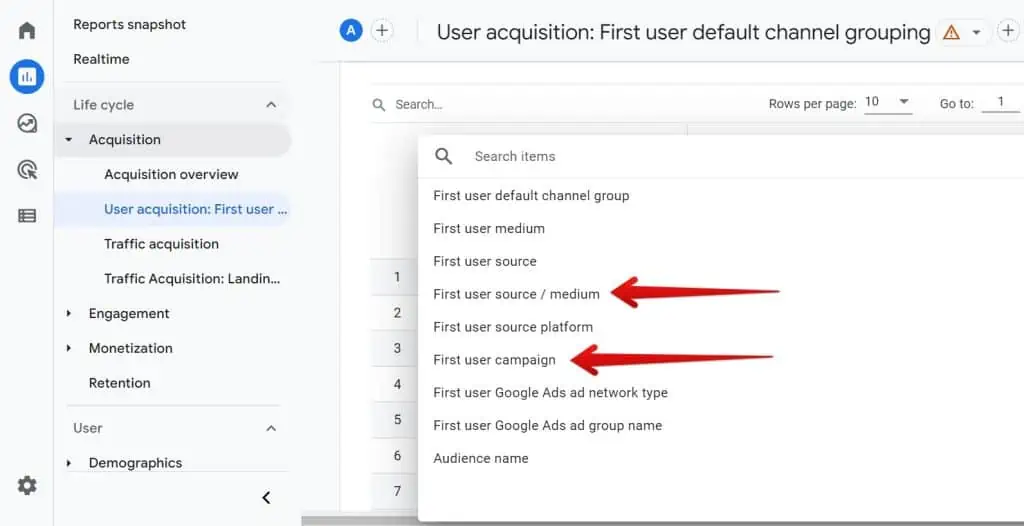Collapse the User section chevron
This screenshot has height=526, width=1024.
tap(272, 428)
